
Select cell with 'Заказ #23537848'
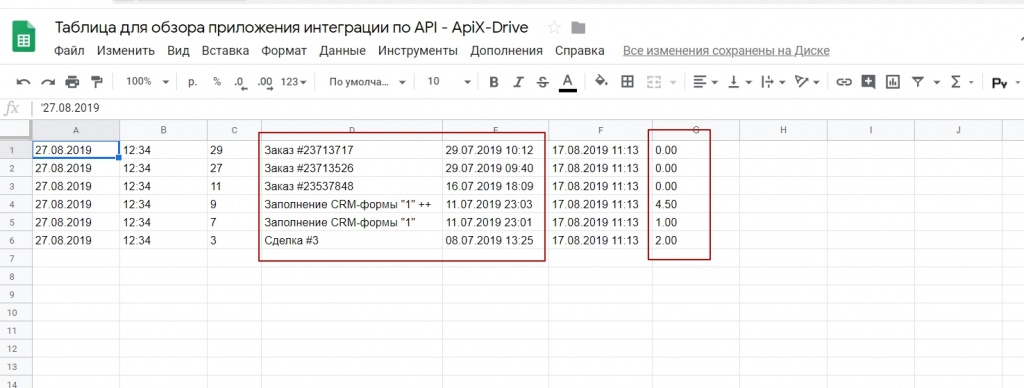352,186
